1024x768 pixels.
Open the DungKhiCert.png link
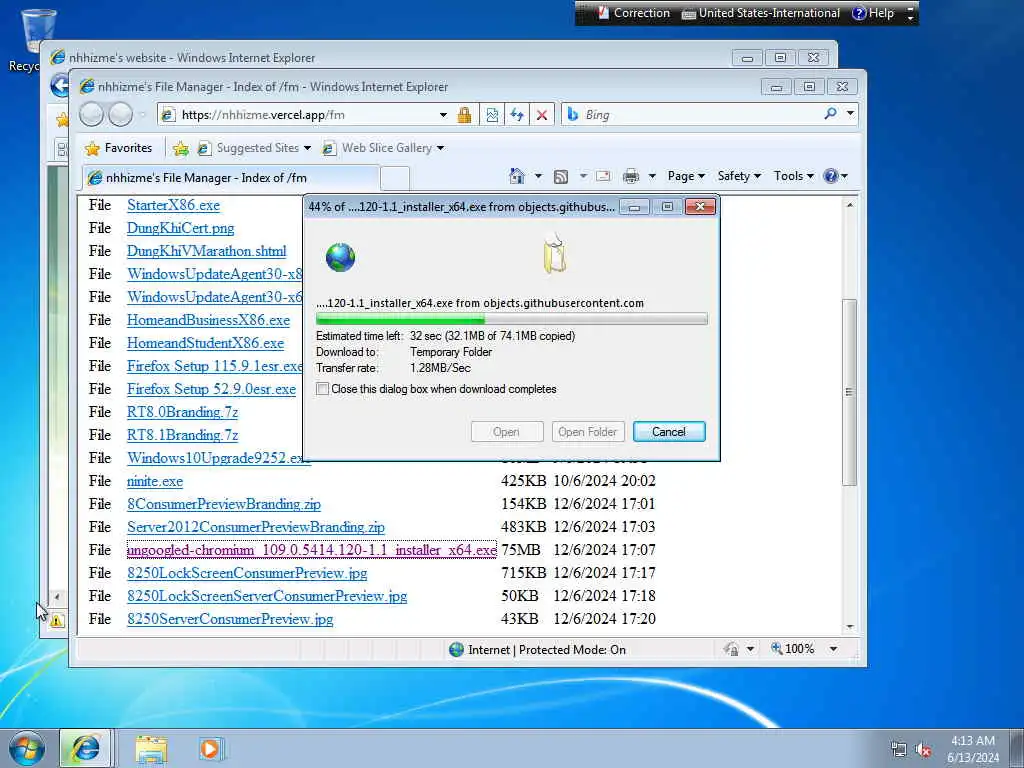click(180, 228)
